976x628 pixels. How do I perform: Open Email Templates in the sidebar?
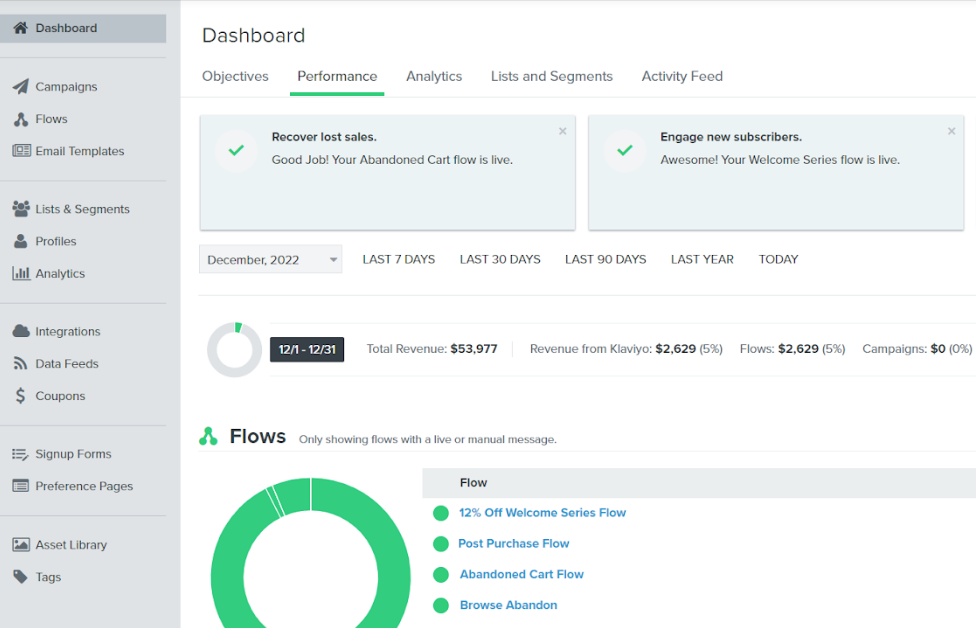pos(80,151)
